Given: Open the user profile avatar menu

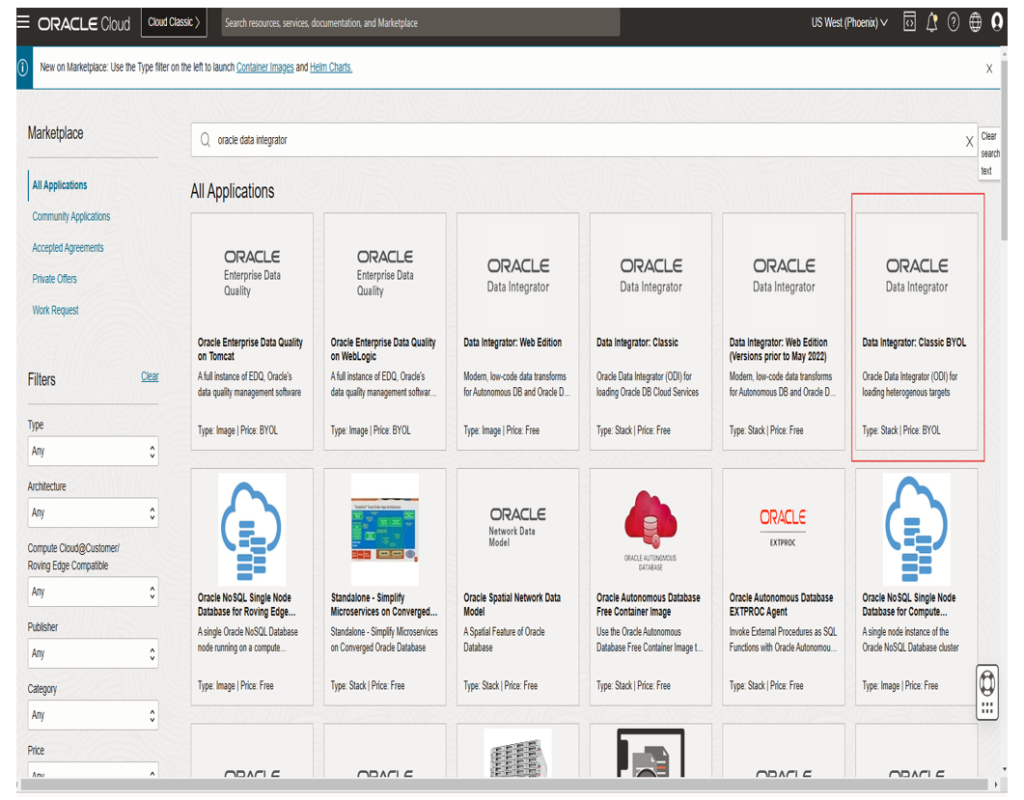Looking at the screenshot, I should click(x=997, y=22).
